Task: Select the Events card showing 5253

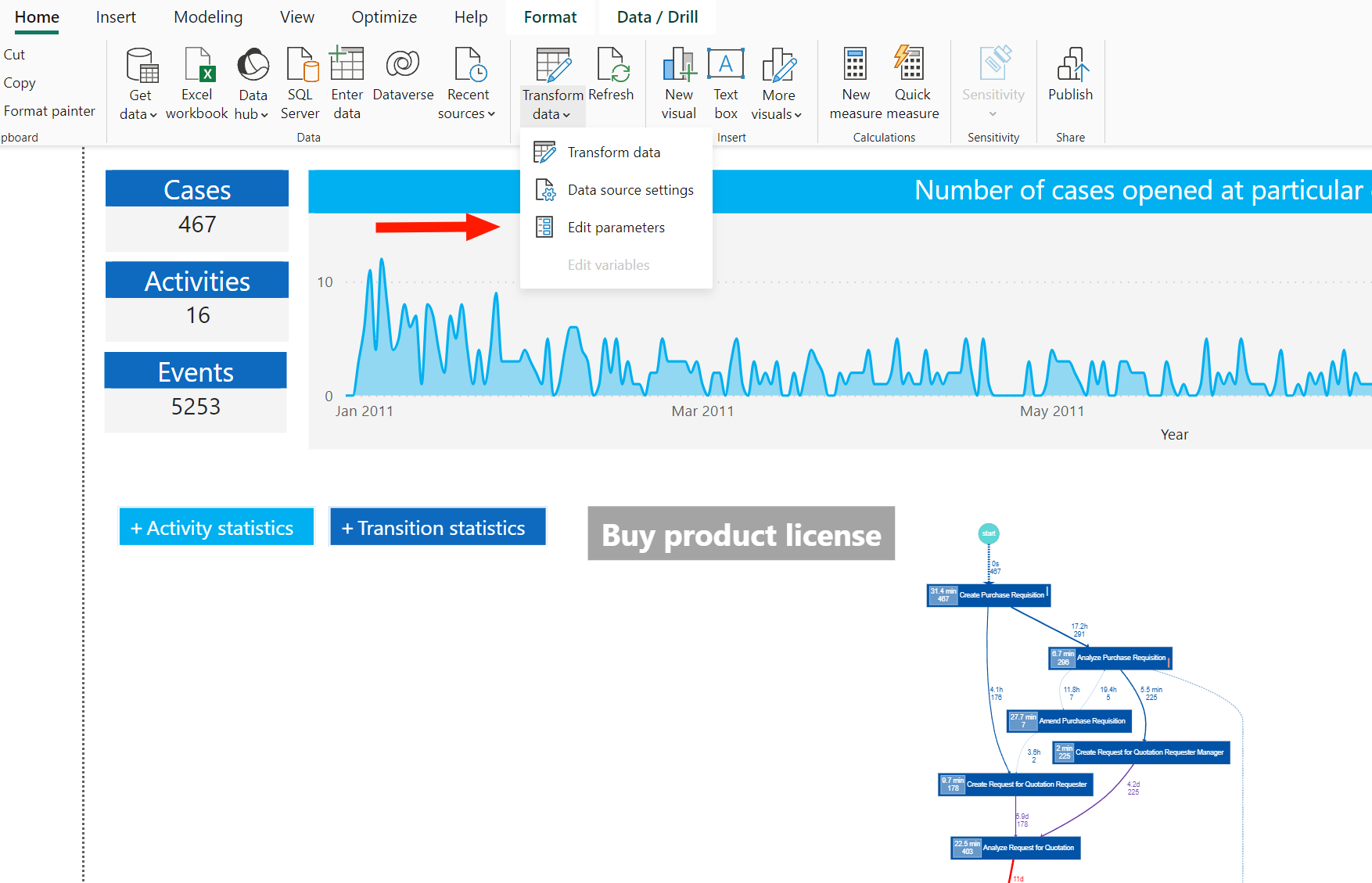Action: point(196,392)
